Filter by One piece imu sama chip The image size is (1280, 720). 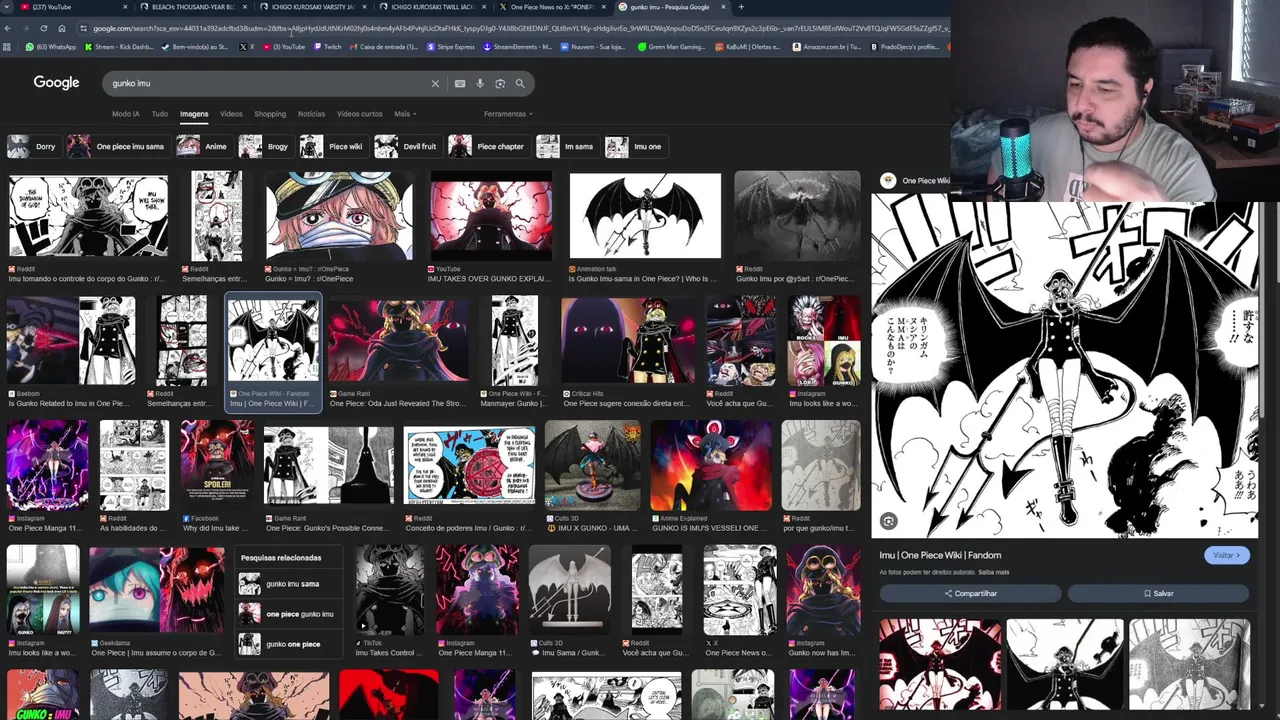coord(117,146)
